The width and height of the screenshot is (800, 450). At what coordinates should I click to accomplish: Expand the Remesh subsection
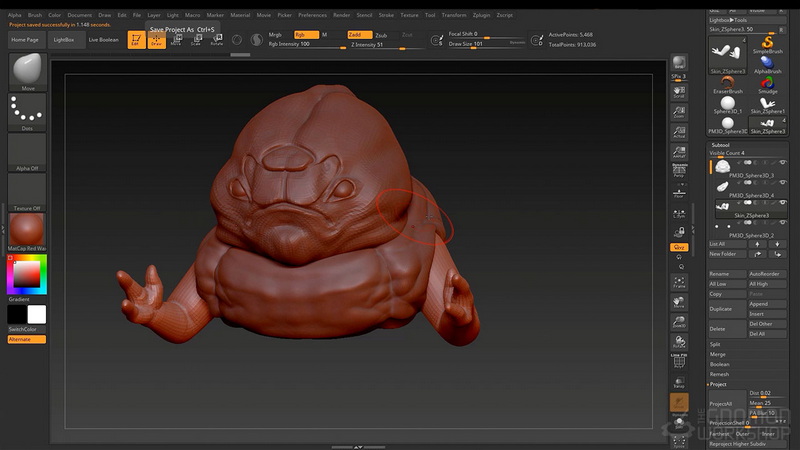719,374
